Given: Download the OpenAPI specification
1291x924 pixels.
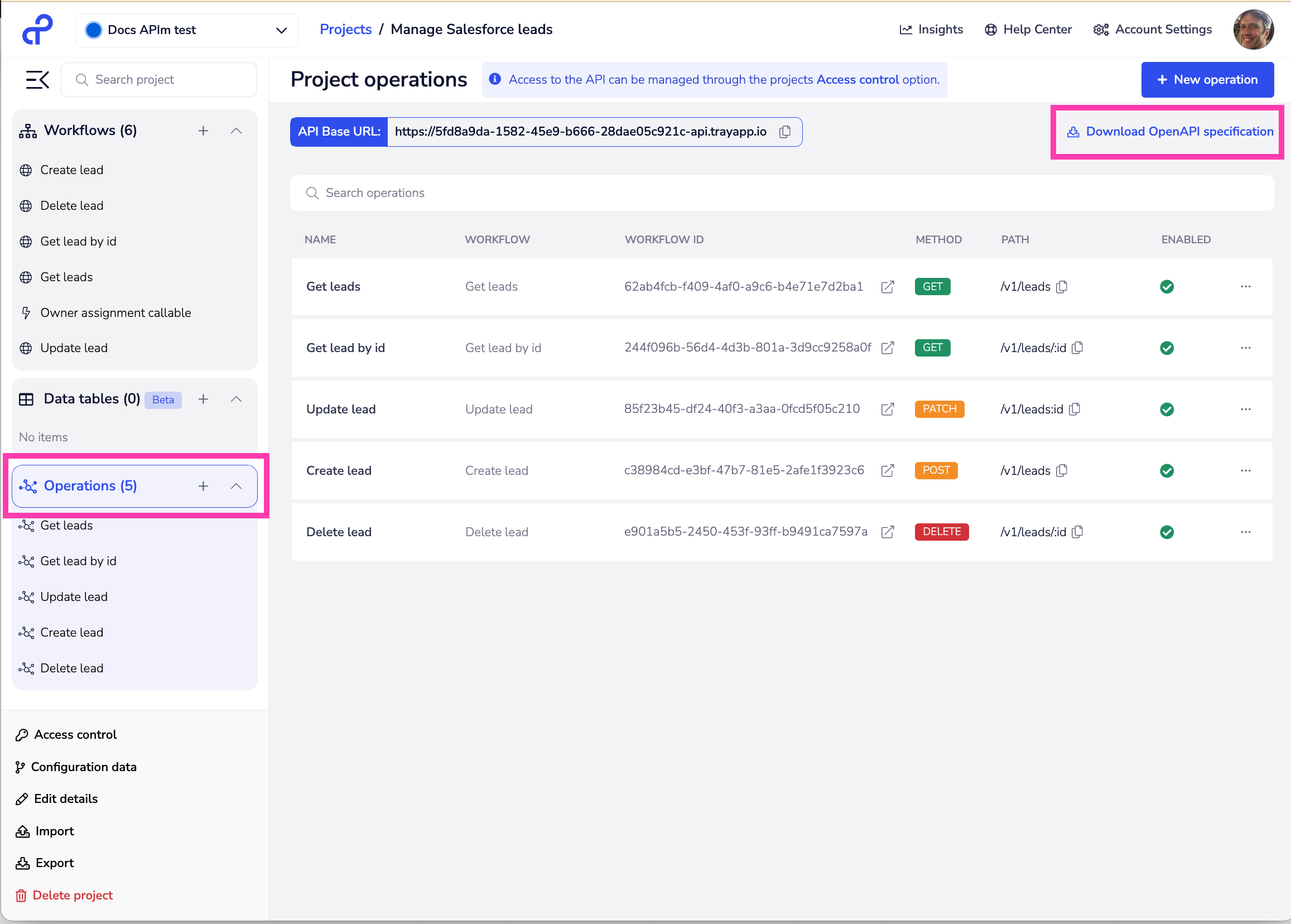Looking at the screenshot, I should (x=1167, y=132).
